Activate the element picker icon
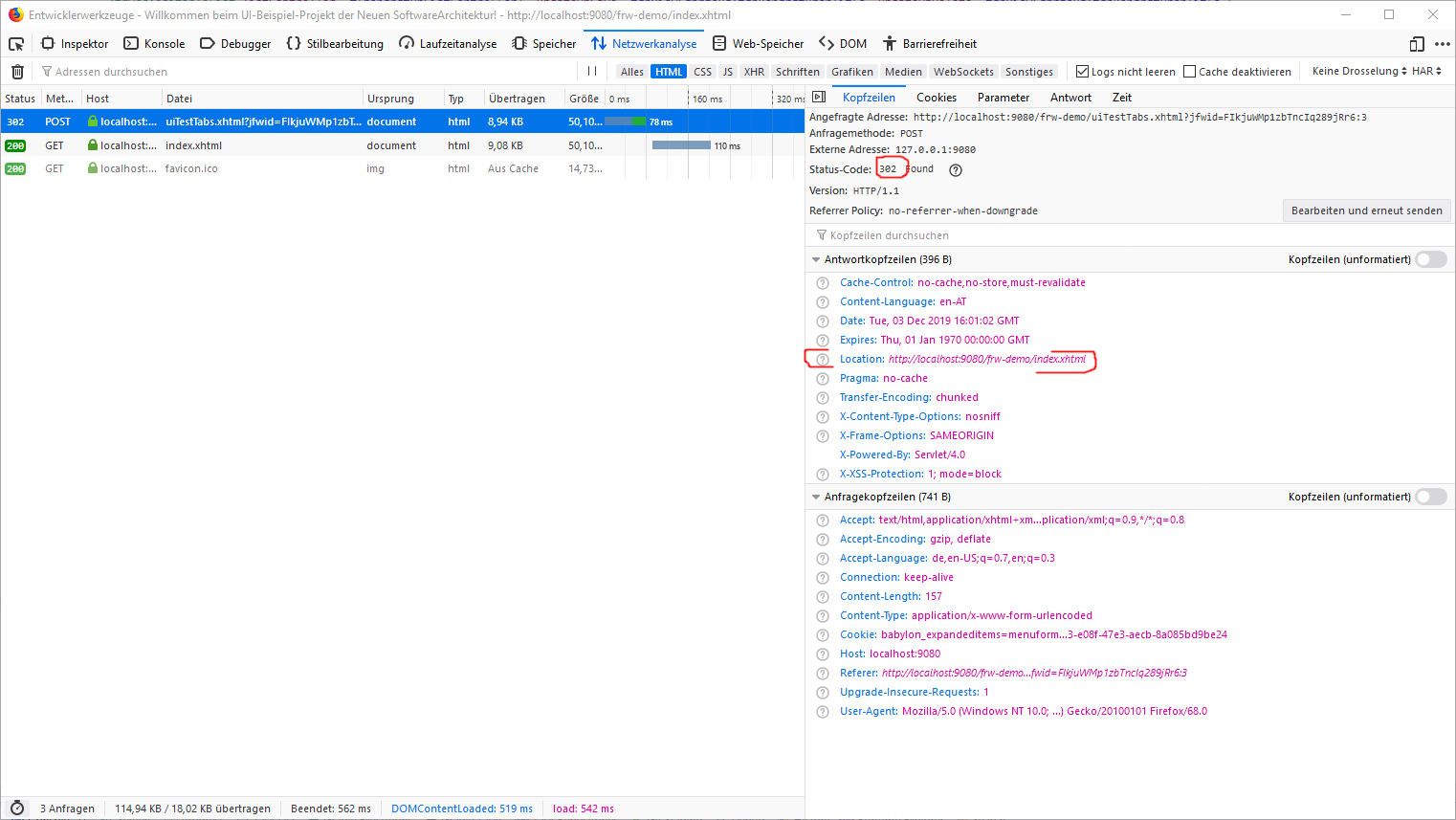The width and height of the screenshot is (1456, 820). click(x=16, y=44)
